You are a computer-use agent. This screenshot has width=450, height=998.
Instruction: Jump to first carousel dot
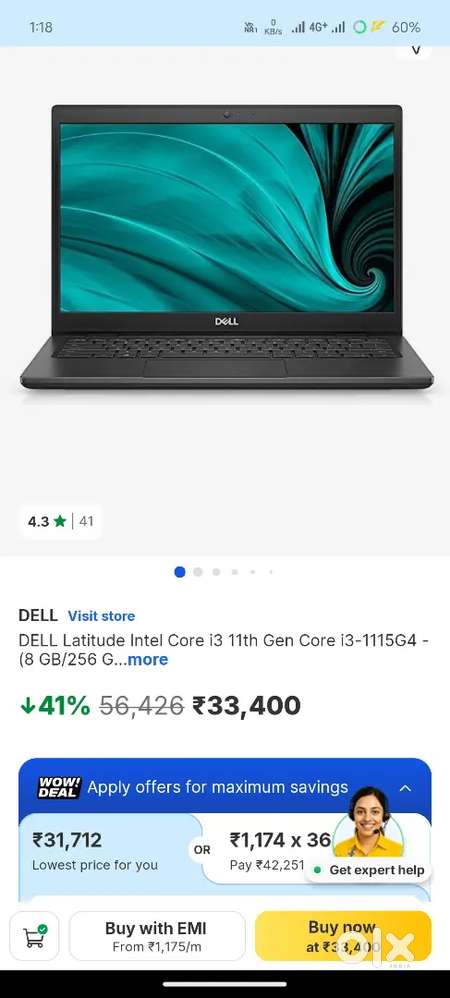[179, 572]
